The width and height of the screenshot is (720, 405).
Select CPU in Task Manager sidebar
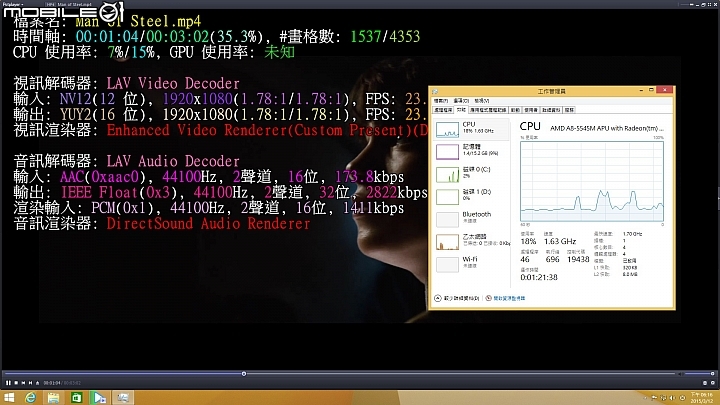pos(472,129)
